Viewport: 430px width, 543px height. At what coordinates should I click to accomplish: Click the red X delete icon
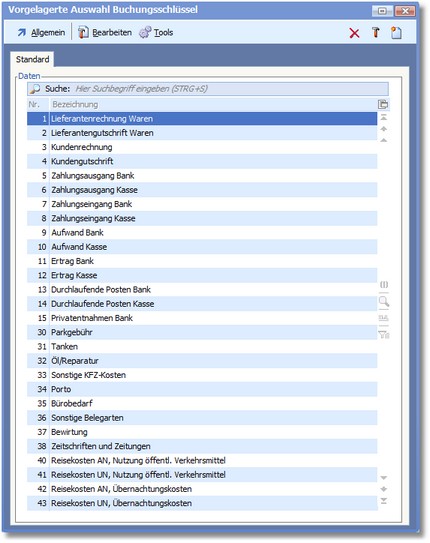(354, 33)
